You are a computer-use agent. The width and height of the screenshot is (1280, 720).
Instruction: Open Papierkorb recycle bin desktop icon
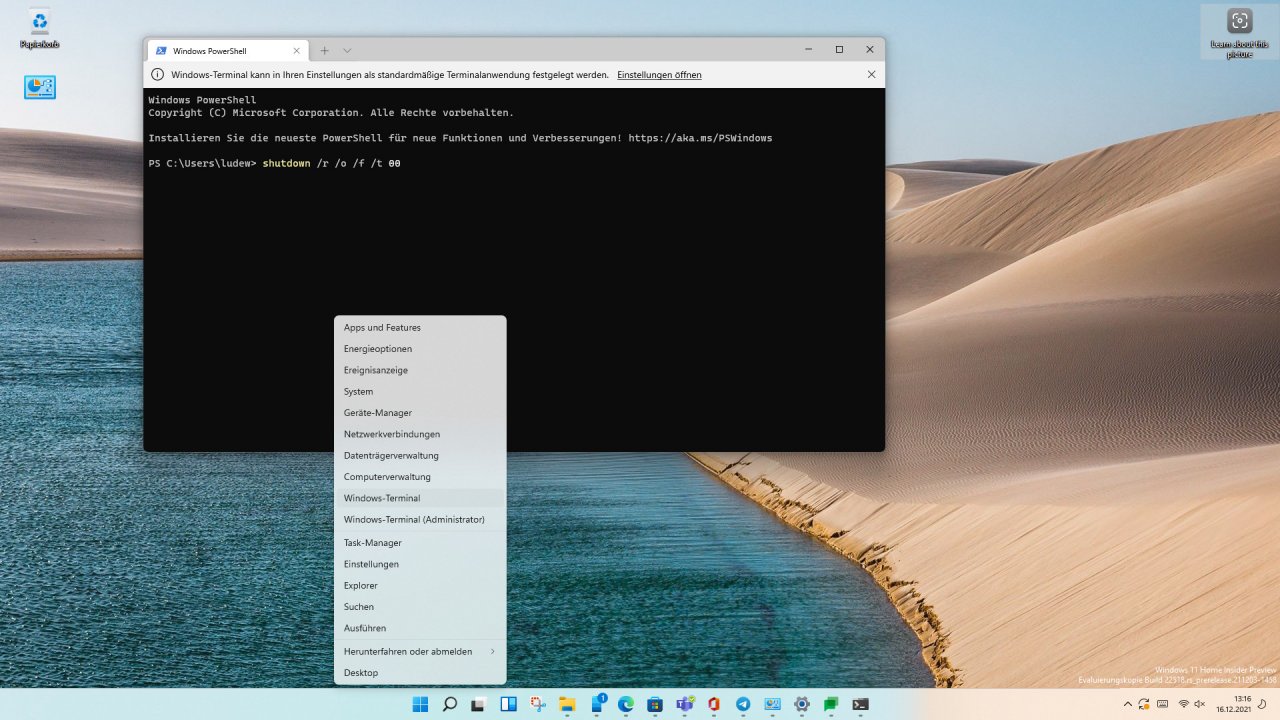39,29
